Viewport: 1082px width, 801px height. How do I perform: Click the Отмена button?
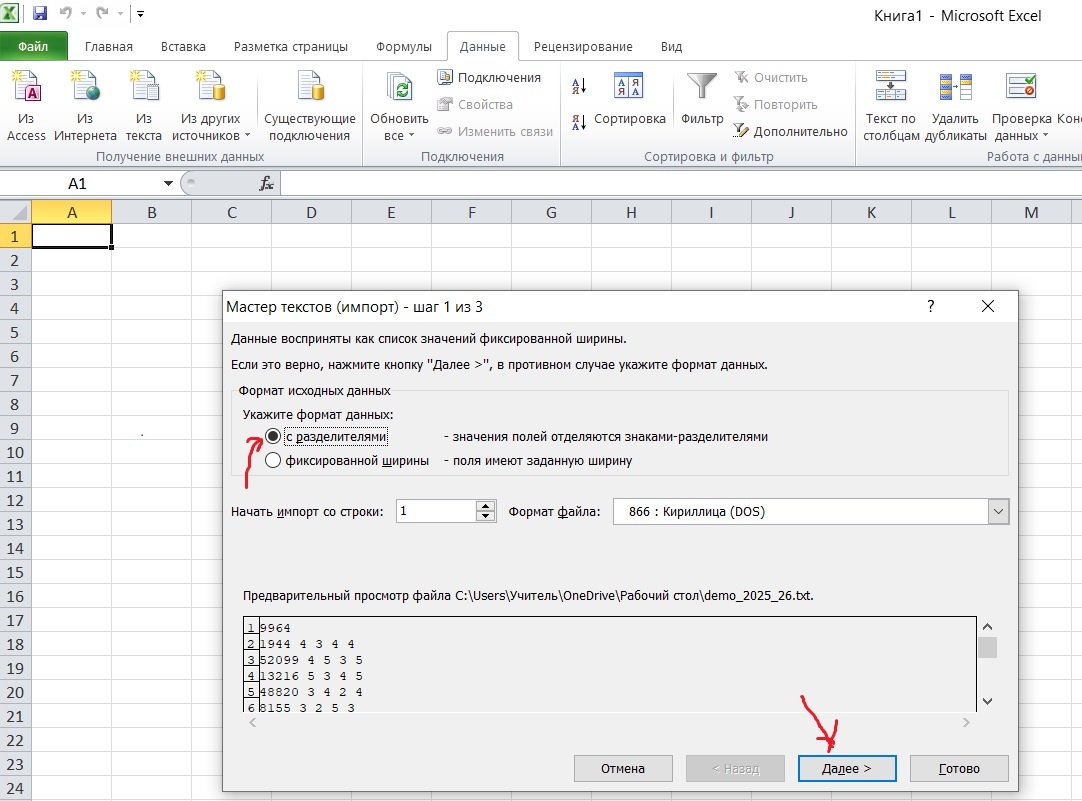pyautogui.click(x=622, y=768)
